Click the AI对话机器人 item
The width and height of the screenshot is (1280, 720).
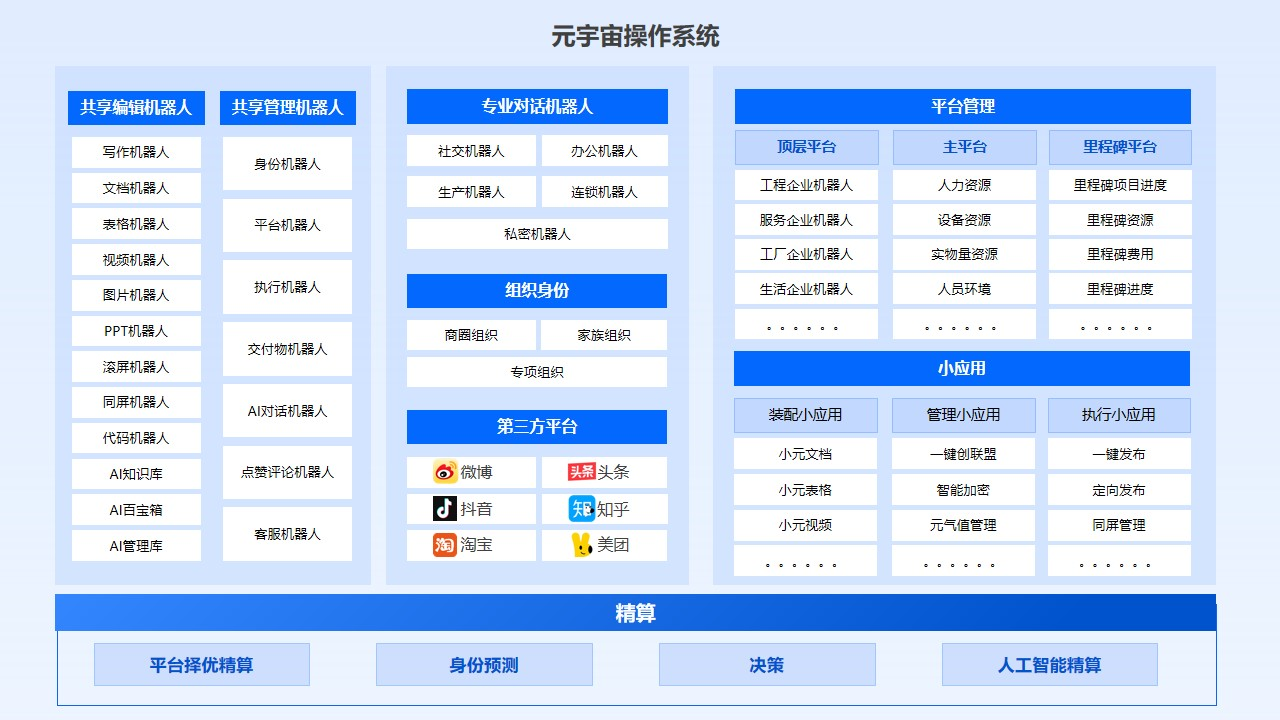[287, 411]
